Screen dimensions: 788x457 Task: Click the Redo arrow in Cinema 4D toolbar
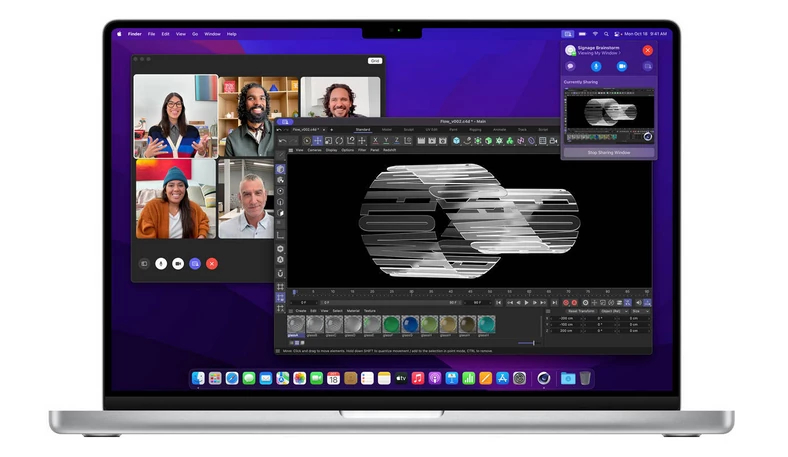tap(293, 141)
